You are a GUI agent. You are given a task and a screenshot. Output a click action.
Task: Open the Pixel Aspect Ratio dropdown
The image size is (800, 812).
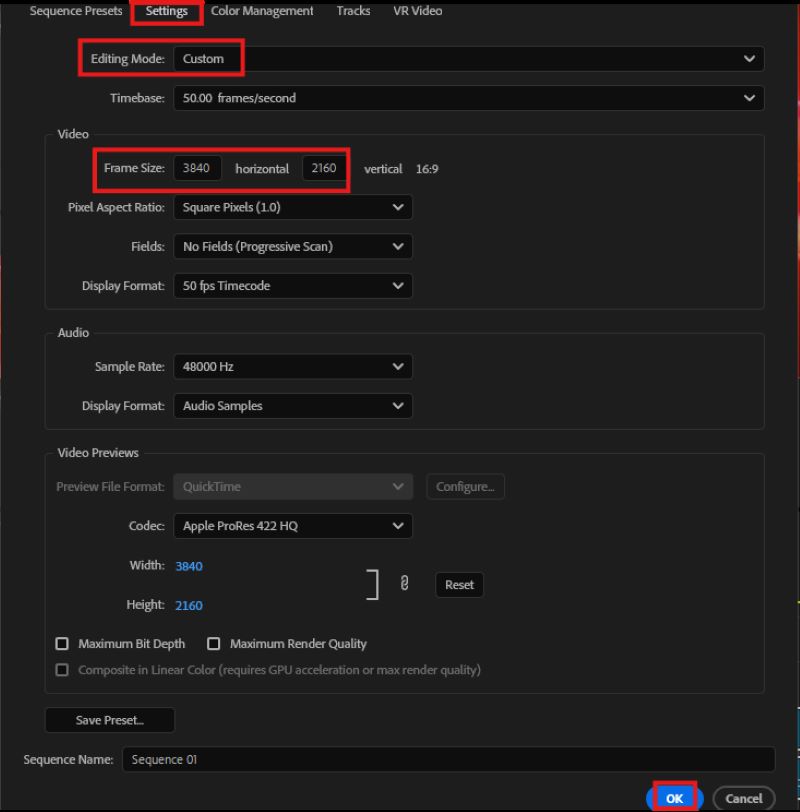click(292, 207)
